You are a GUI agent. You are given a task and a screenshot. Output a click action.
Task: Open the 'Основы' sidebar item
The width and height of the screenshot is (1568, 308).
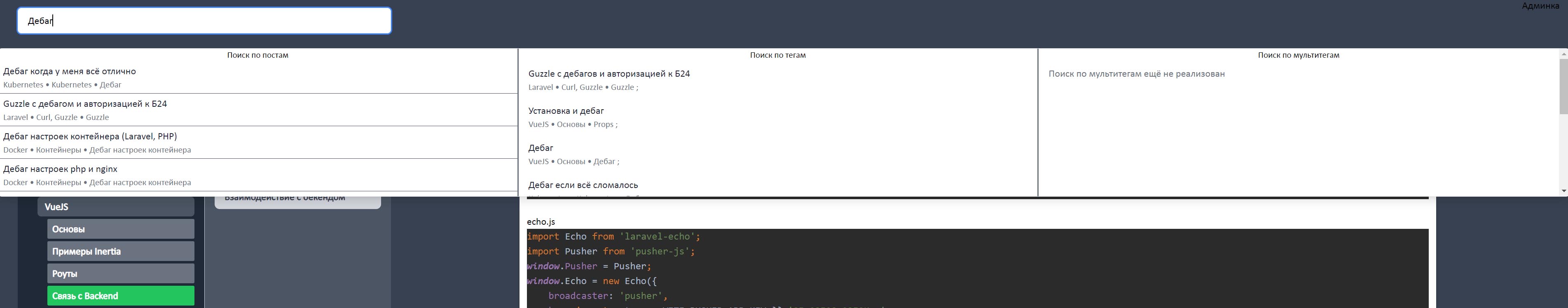tap(121, 230)
